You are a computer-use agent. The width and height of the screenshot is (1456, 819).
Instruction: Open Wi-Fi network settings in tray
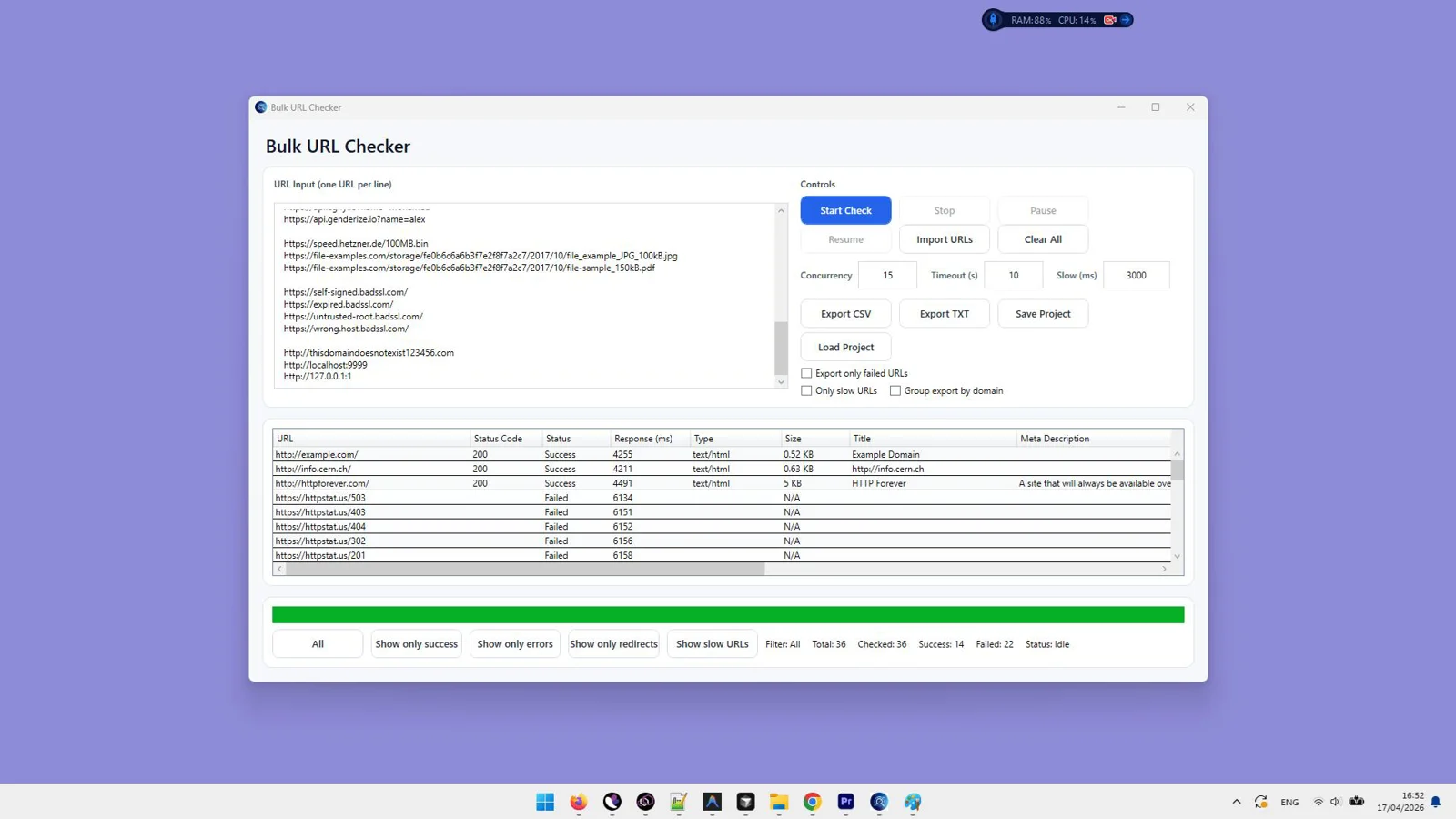(1319, 802)
